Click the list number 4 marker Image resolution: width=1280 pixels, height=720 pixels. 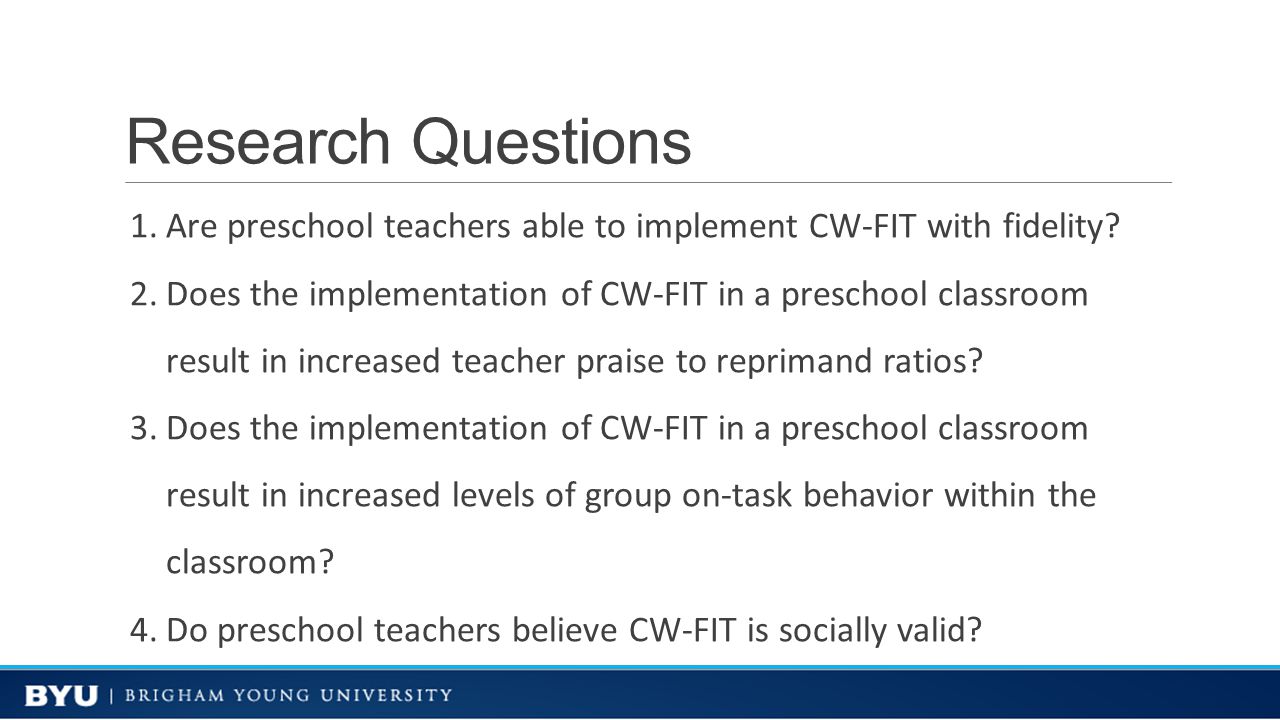pos(143,630)
